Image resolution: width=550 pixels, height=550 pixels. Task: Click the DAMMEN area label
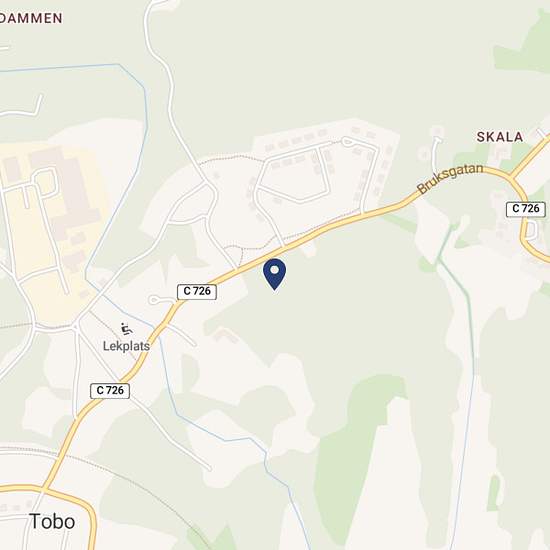31,18
